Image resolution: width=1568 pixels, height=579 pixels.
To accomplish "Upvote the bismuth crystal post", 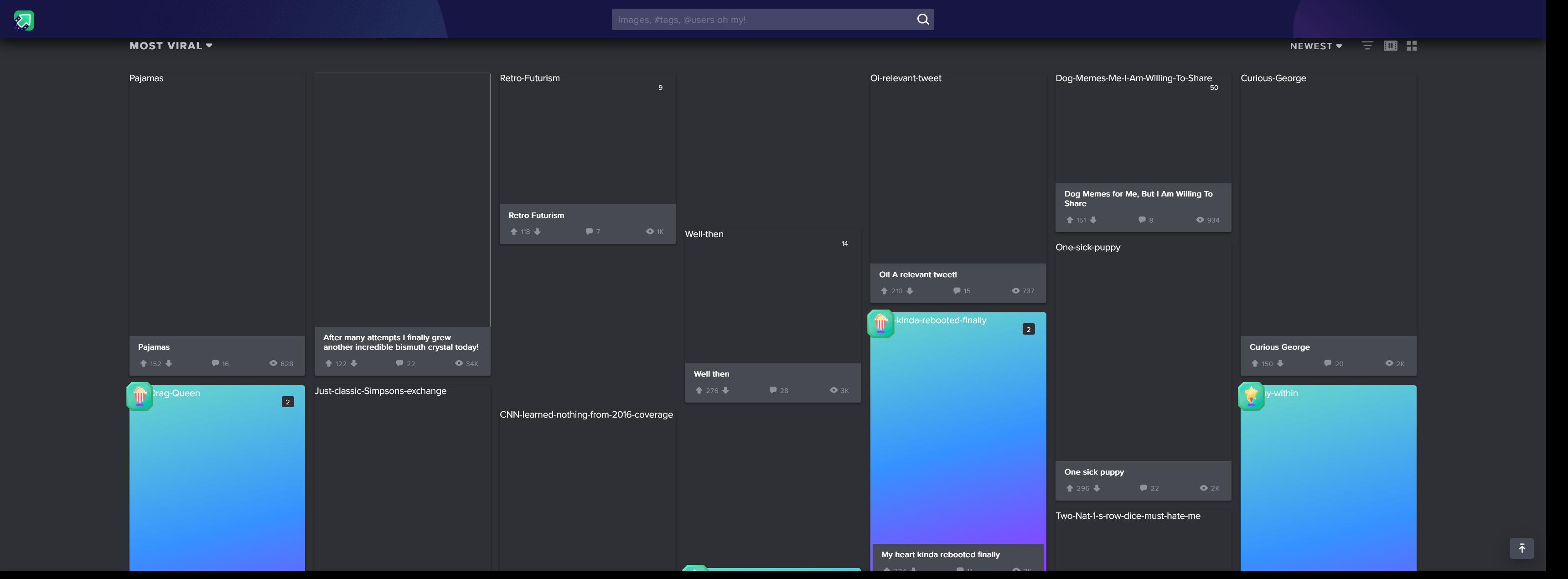I will [329, 363].
